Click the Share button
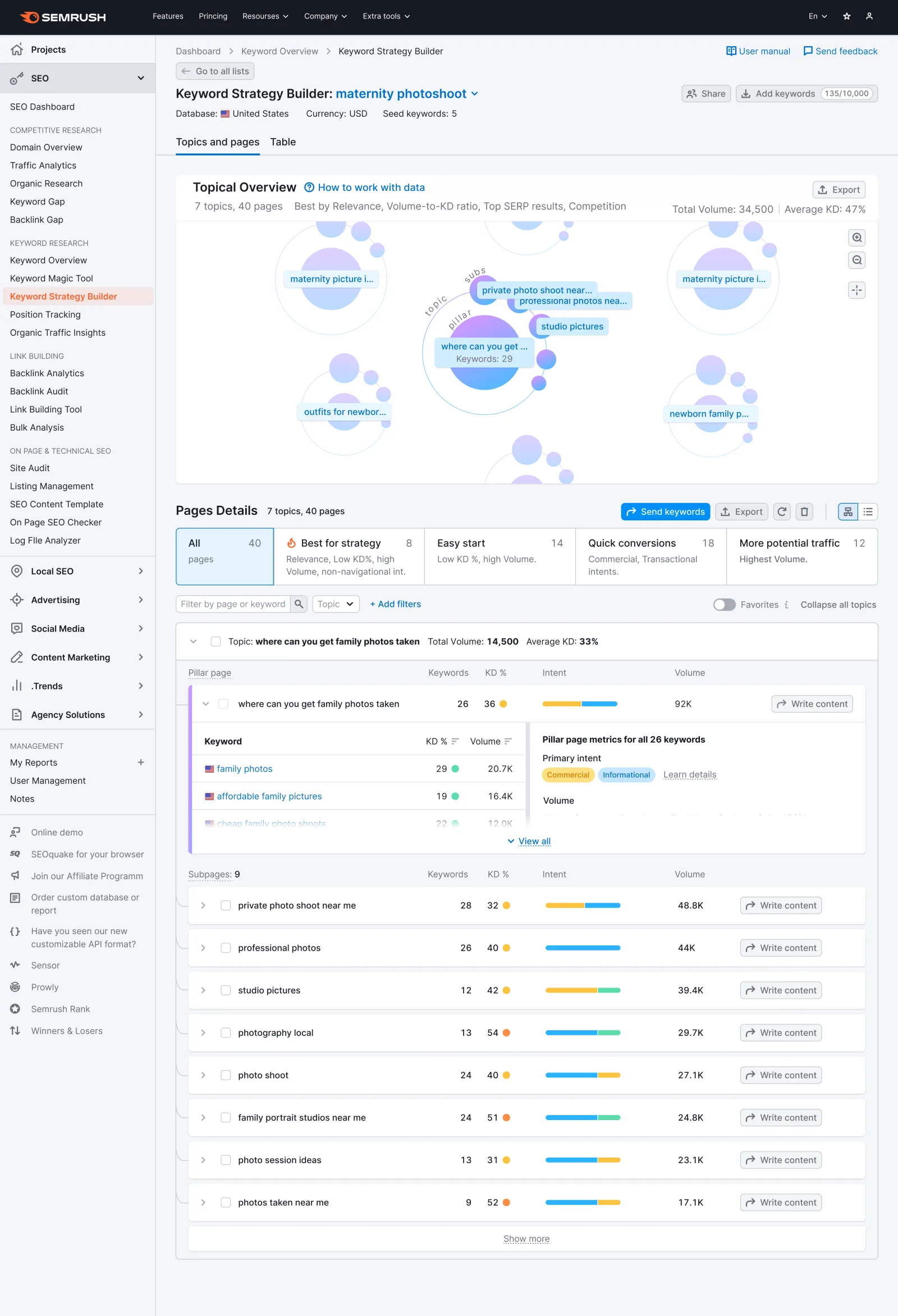898x1316 pixels. [706, 94]
